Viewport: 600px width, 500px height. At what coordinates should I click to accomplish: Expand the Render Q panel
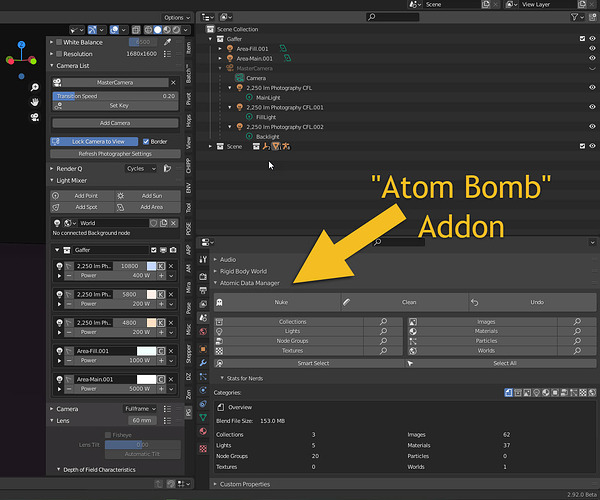coord(52,169)
